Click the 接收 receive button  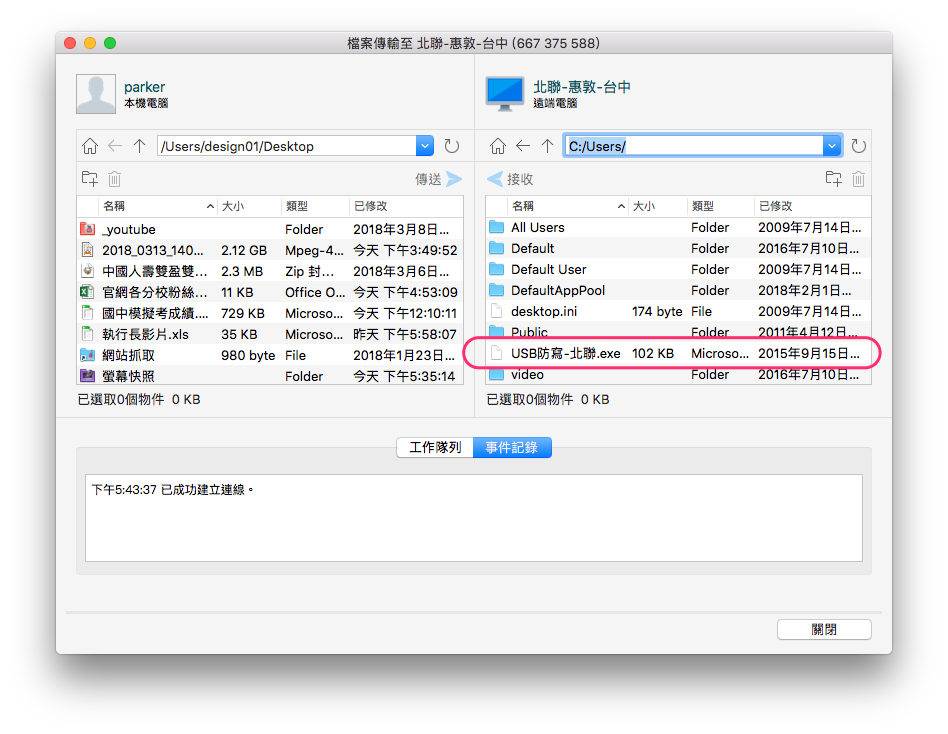click(x=510, y=179)
